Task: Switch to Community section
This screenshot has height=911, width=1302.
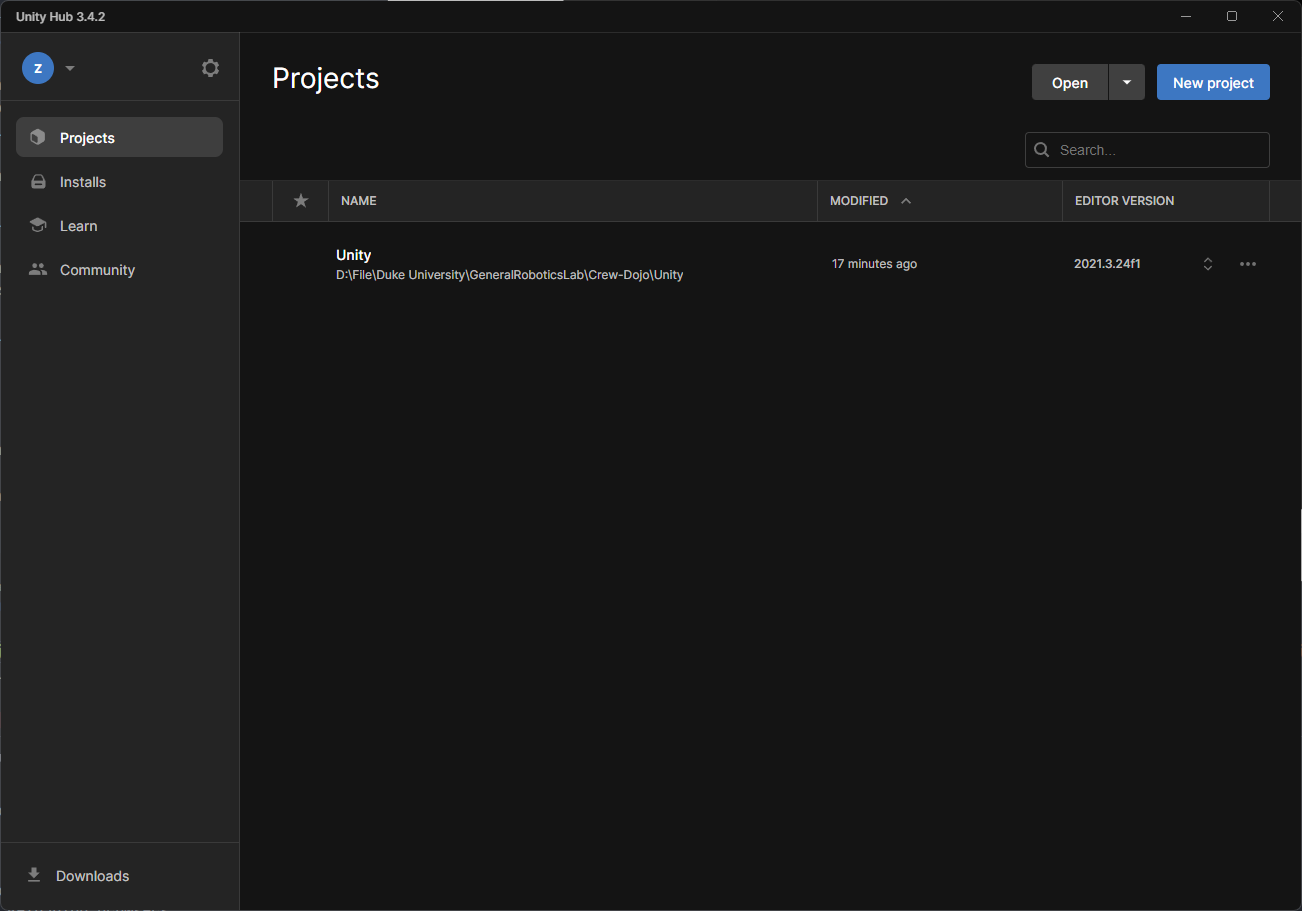Action: (119, 270)
